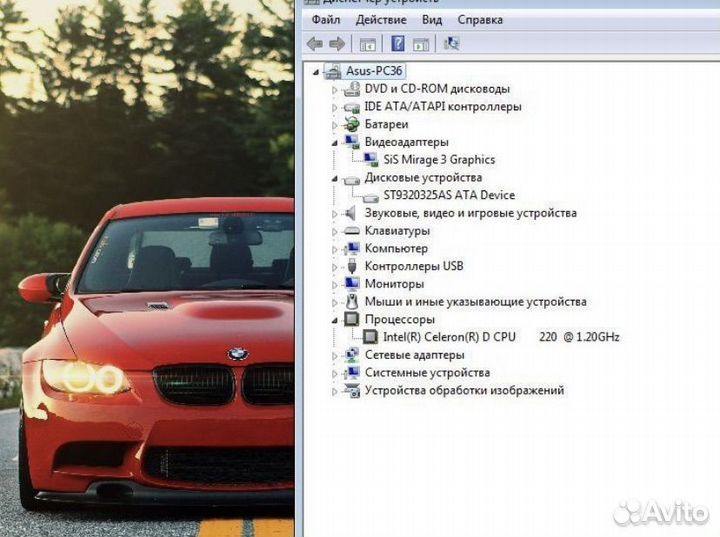Expand the Сетевые адаптеры node

334,356
